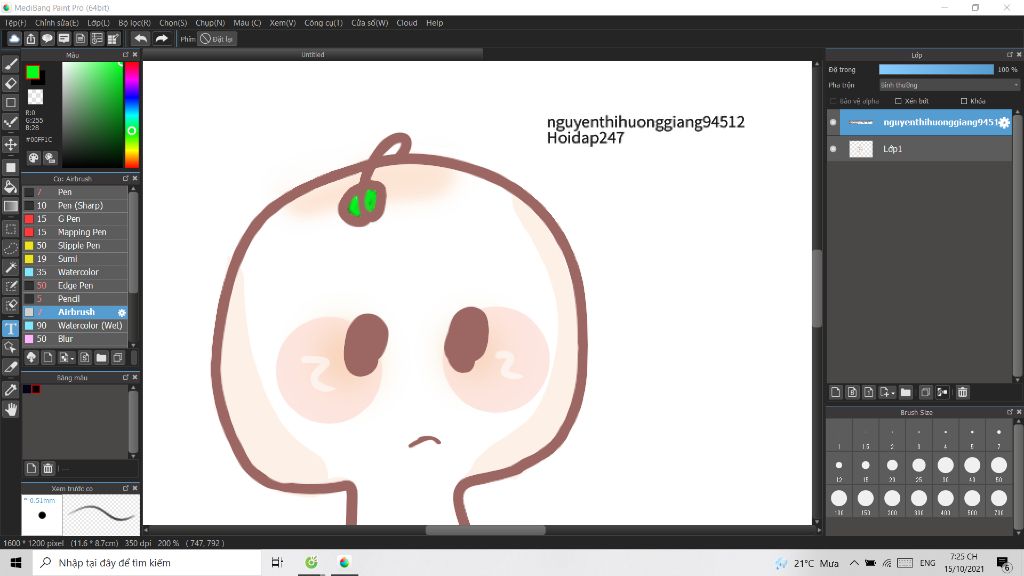
Task: Select the Eyedropper tool
Action: pyautogui.click(x=10, y=390)
